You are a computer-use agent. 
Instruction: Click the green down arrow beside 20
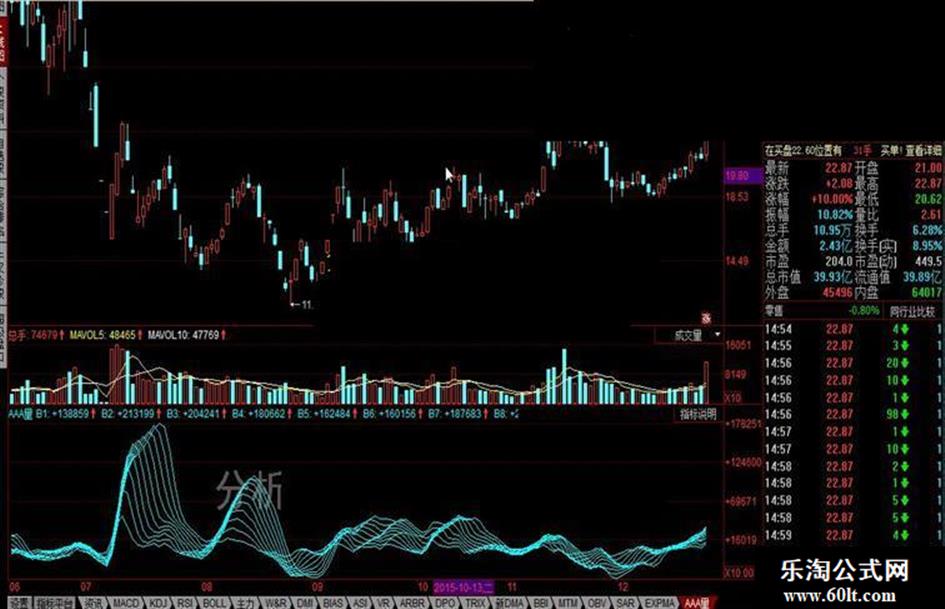click(905, 363)
